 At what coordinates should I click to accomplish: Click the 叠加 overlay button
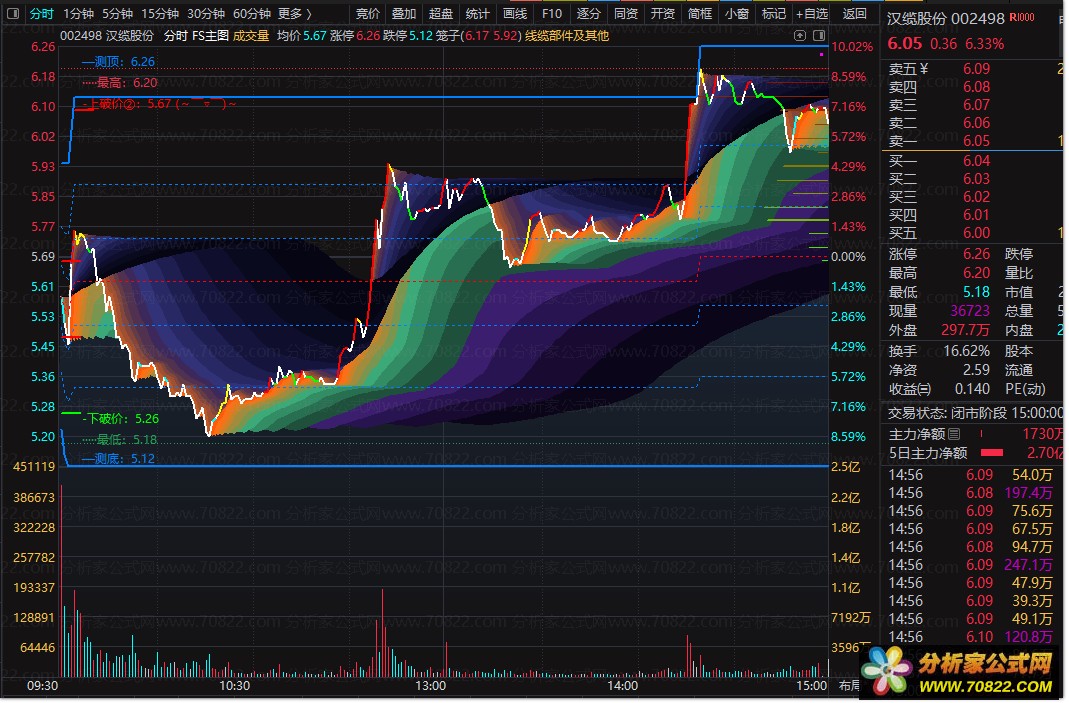404,14
